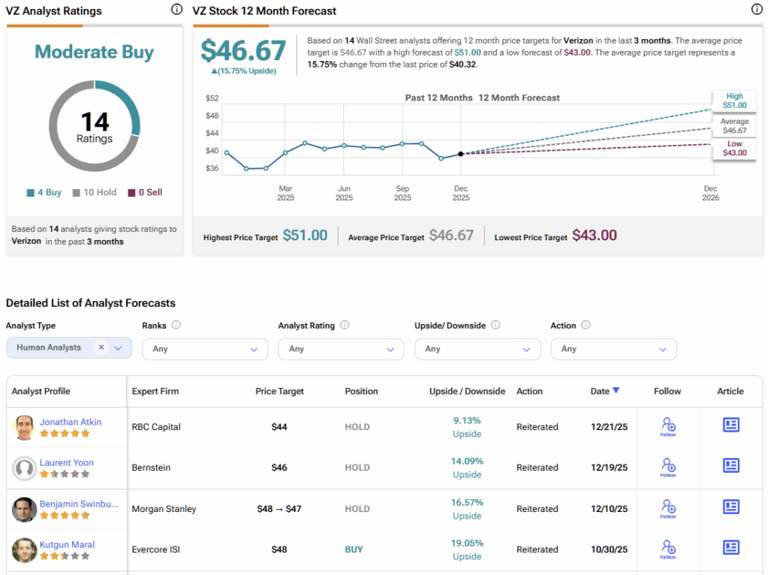Click info icon beside Analyst Rating
Image resolution: width=768 pixels, height=575 pixels.
pos(345,325)
